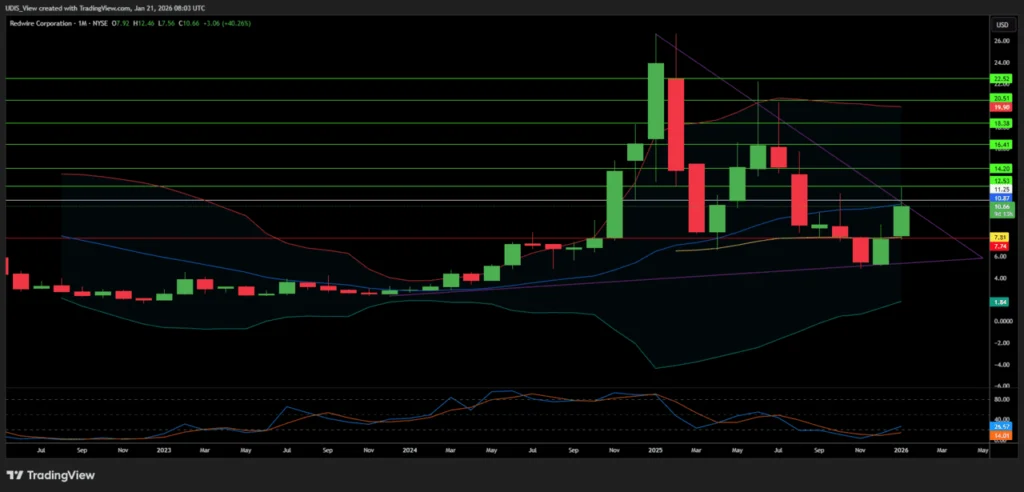This screenshot has height=492, width=1024.
Task: Click the 24.00 price scale value
Action: coord(1001,63)
